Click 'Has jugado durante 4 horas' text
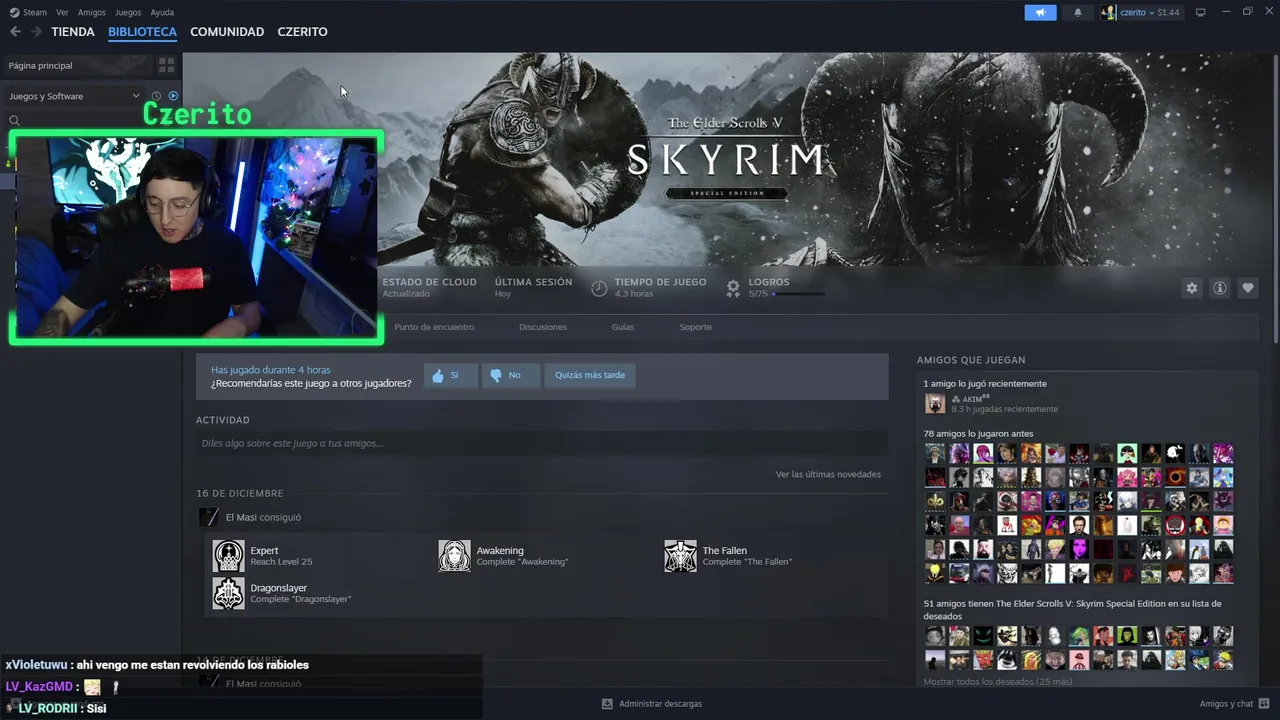 (x=271, y=370)
